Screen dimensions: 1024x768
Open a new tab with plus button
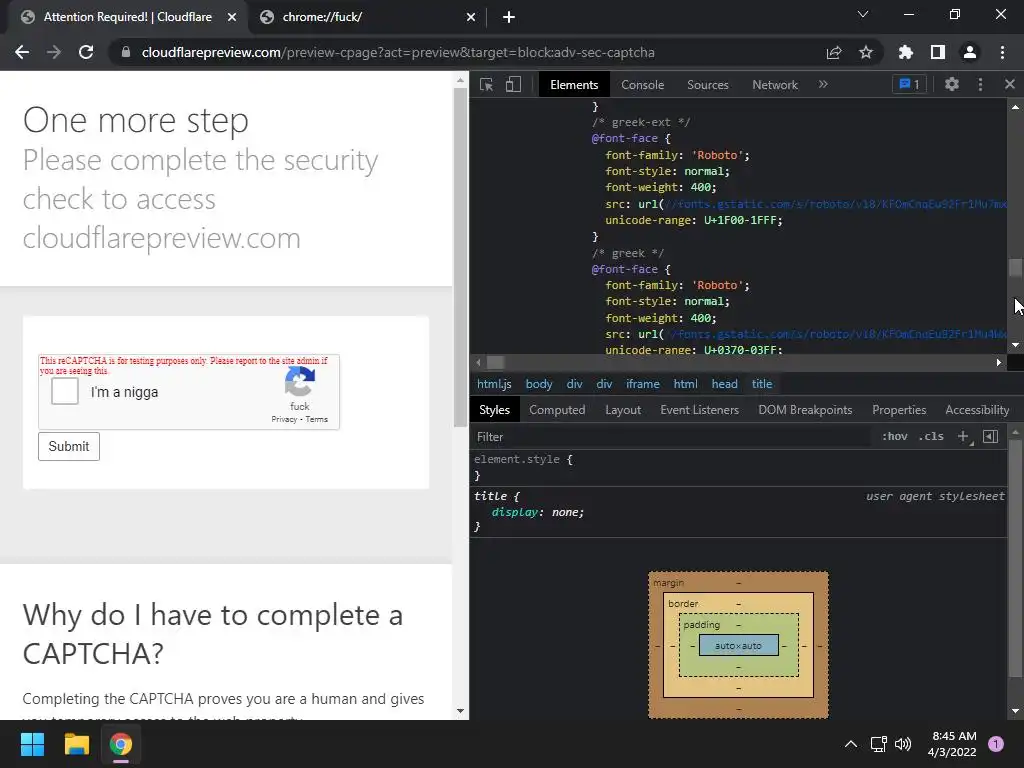(x=509, y=17)
